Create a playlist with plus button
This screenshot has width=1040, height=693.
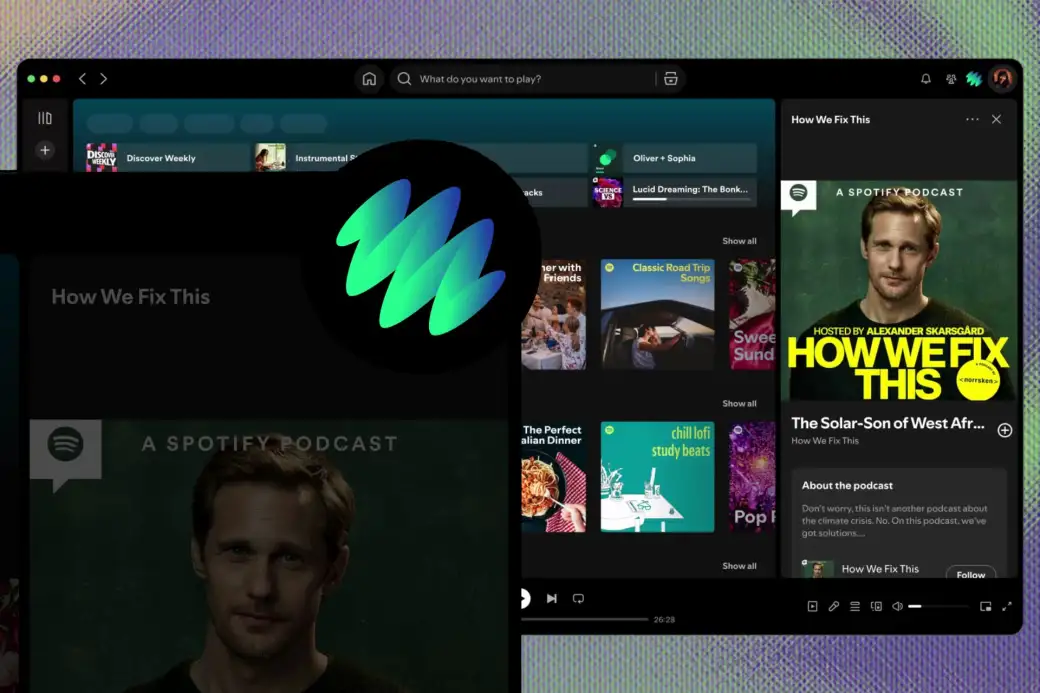(x=45, y=150)
